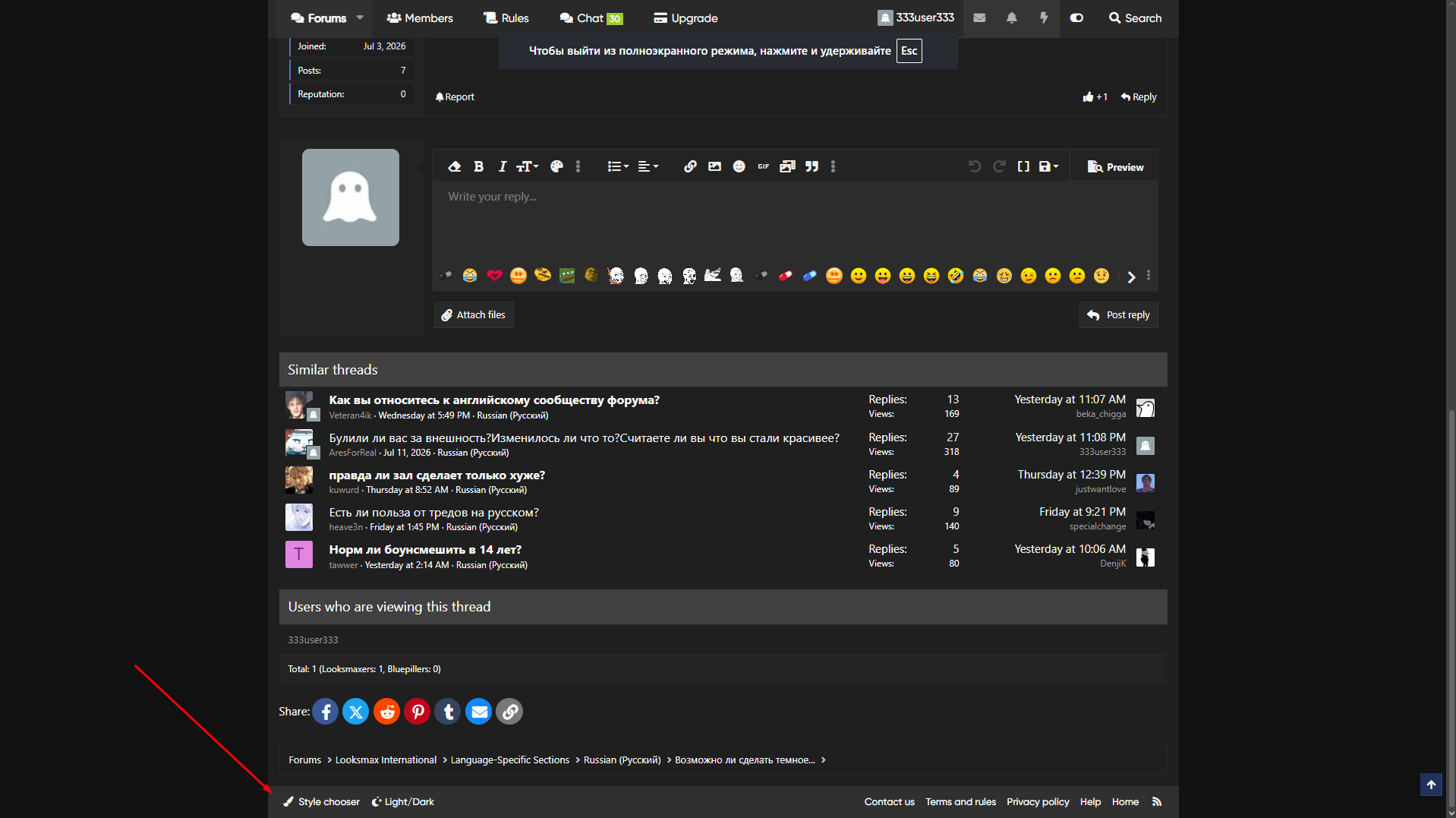Image resolution: width=1456 pixels, height=818 pixels.
Task: Open the Rules menu item
Action: click(x=506, y=18)
